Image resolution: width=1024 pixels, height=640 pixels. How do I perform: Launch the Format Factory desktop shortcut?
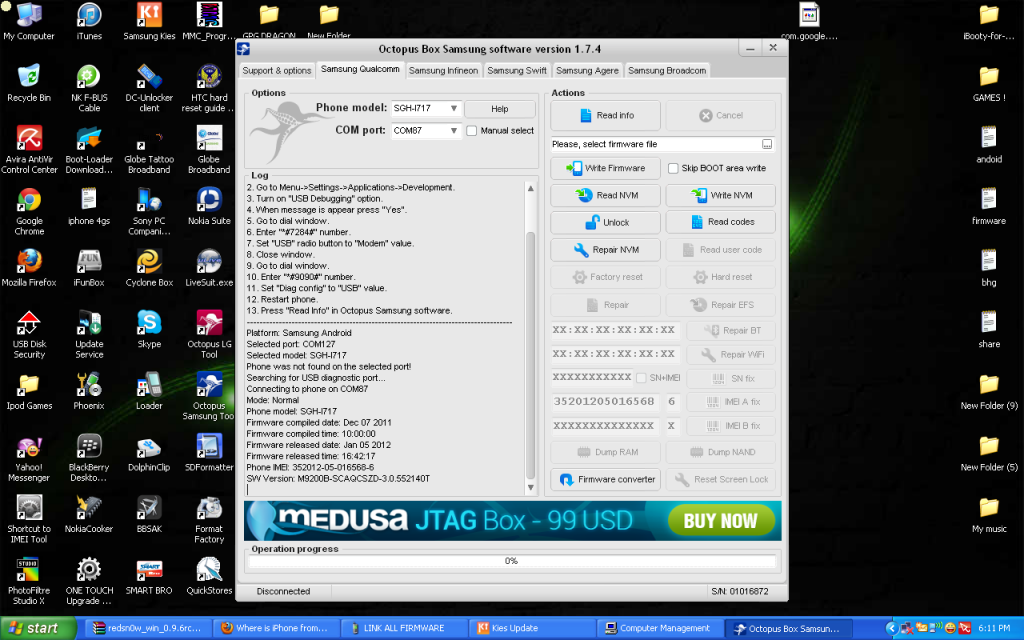(209, 519)
